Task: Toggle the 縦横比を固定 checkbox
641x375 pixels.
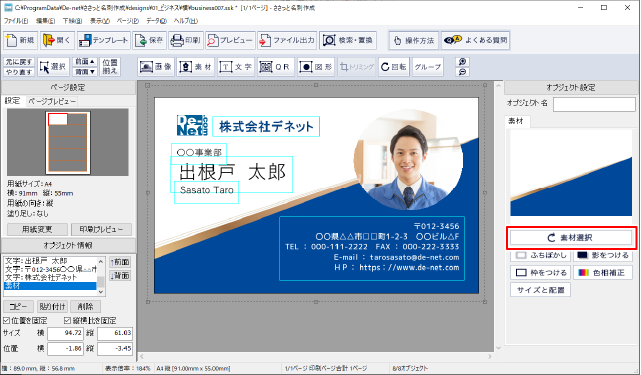Action: [67, 320]
